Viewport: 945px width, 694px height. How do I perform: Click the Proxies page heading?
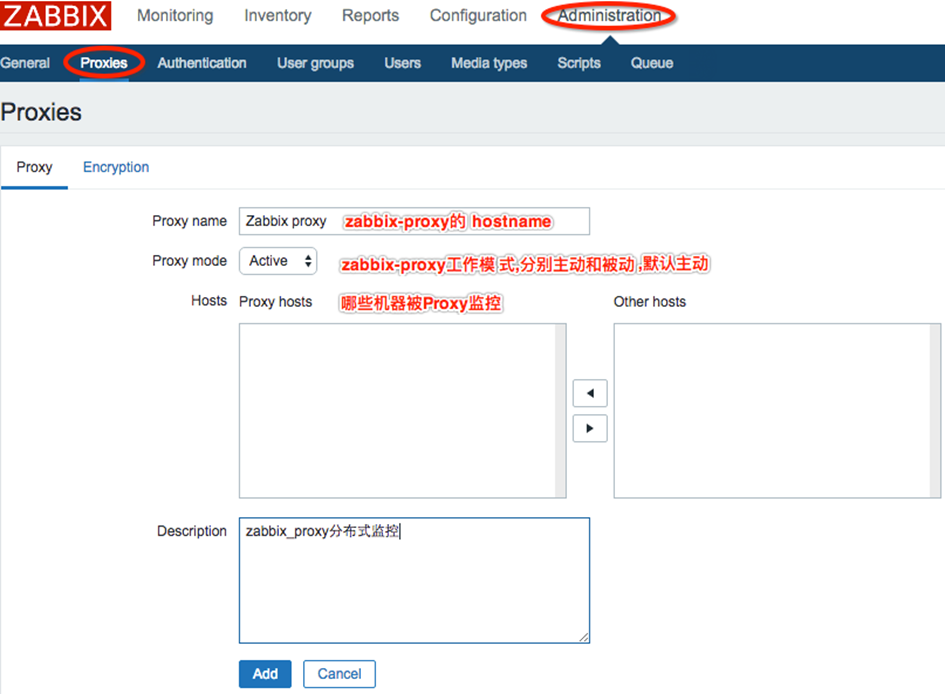tap(41, 112)
